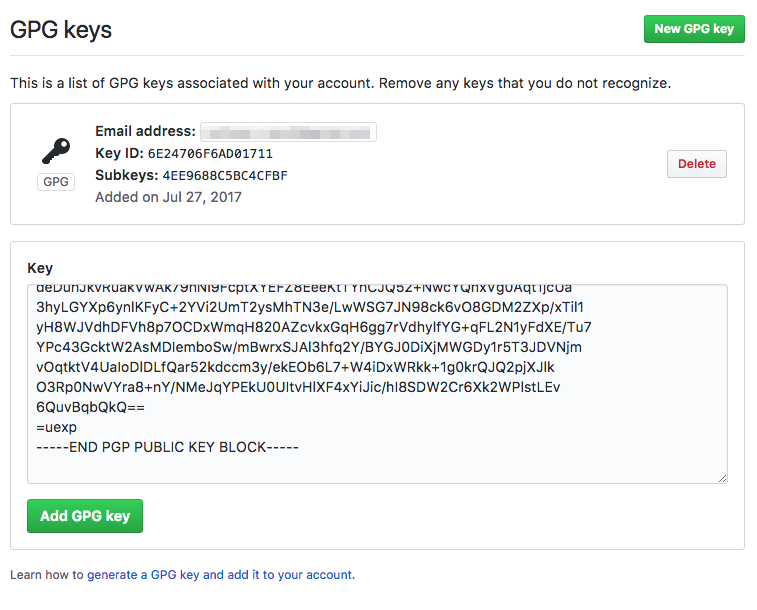Click the blurred email address field

(287, 132)
